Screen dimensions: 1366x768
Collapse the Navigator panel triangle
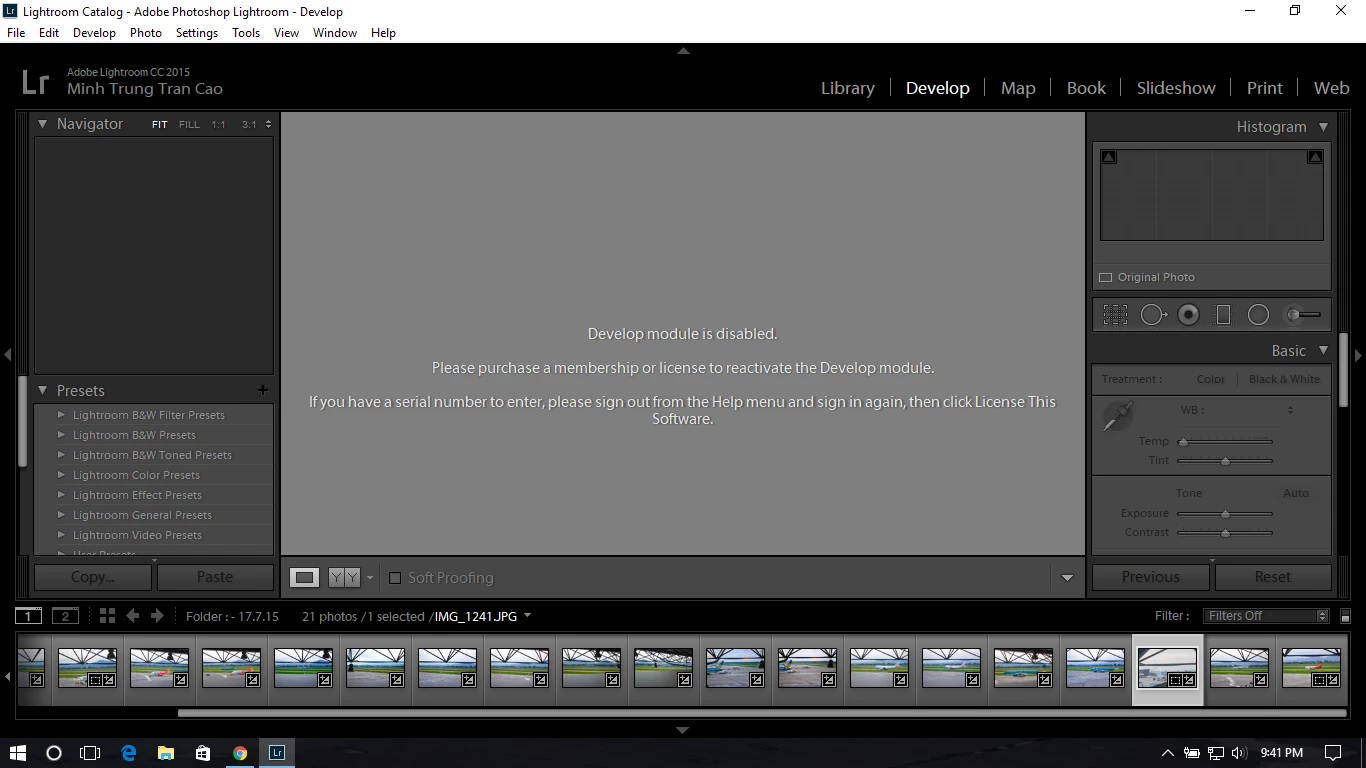click(x=43, y=124)
